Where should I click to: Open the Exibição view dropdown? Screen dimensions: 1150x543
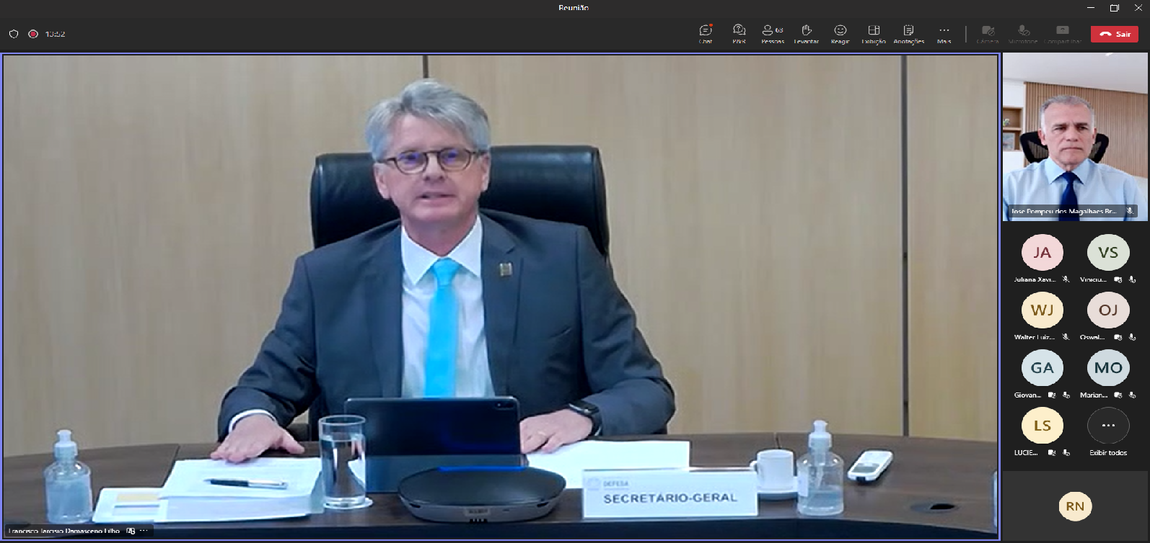click(x=873, y=33)
